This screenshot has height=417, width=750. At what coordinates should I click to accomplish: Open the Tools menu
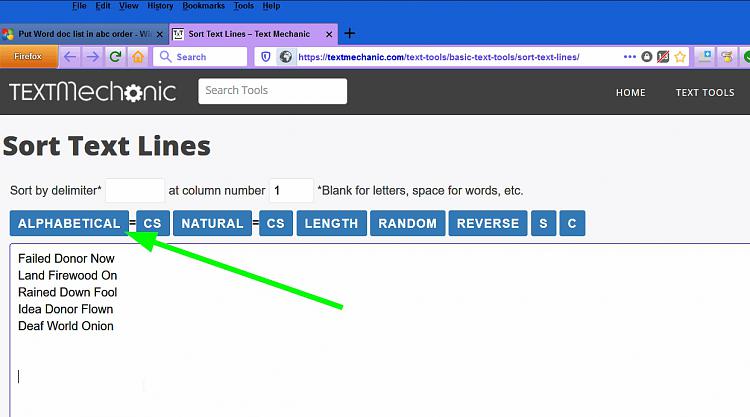pos(243,6)
